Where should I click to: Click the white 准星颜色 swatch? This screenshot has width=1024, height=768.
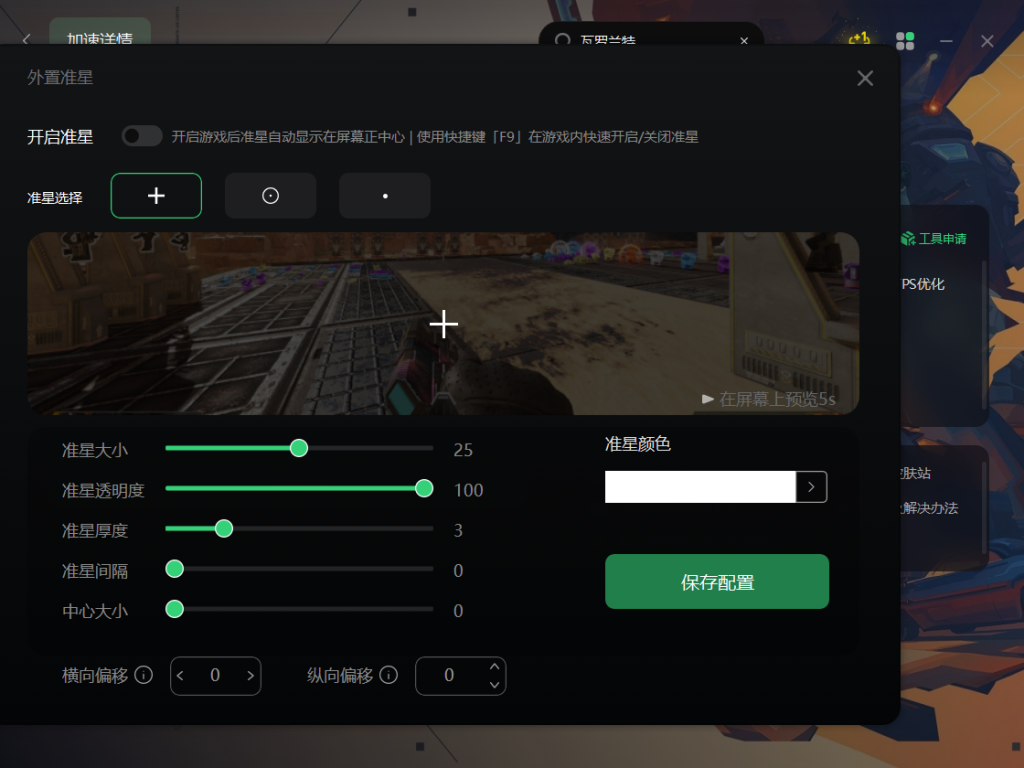(x=700, y=487)
